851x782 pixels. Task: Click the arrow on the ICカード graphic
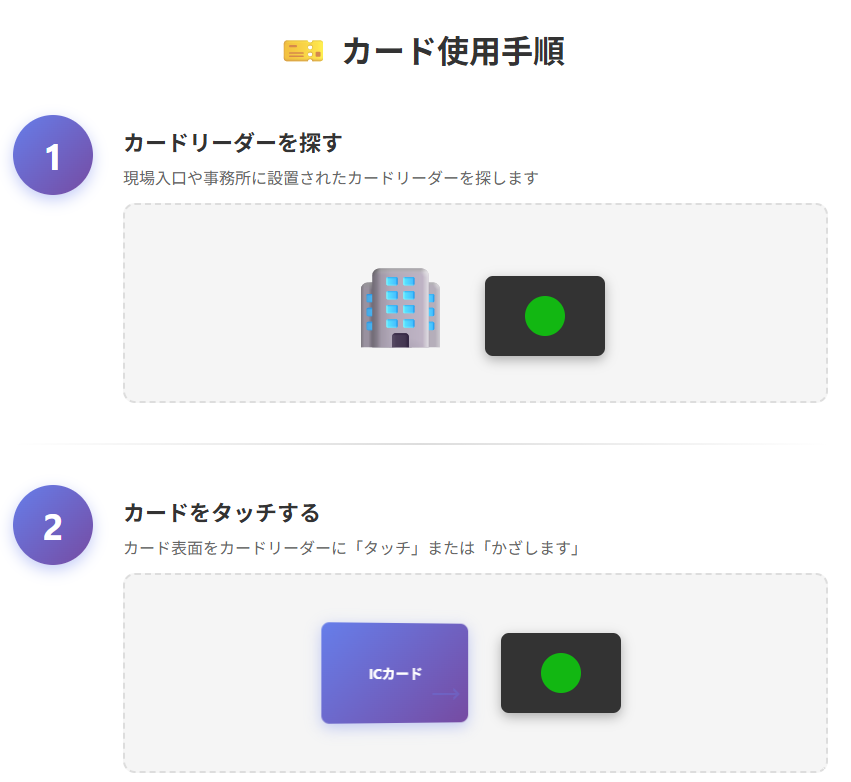coord(445,694)
